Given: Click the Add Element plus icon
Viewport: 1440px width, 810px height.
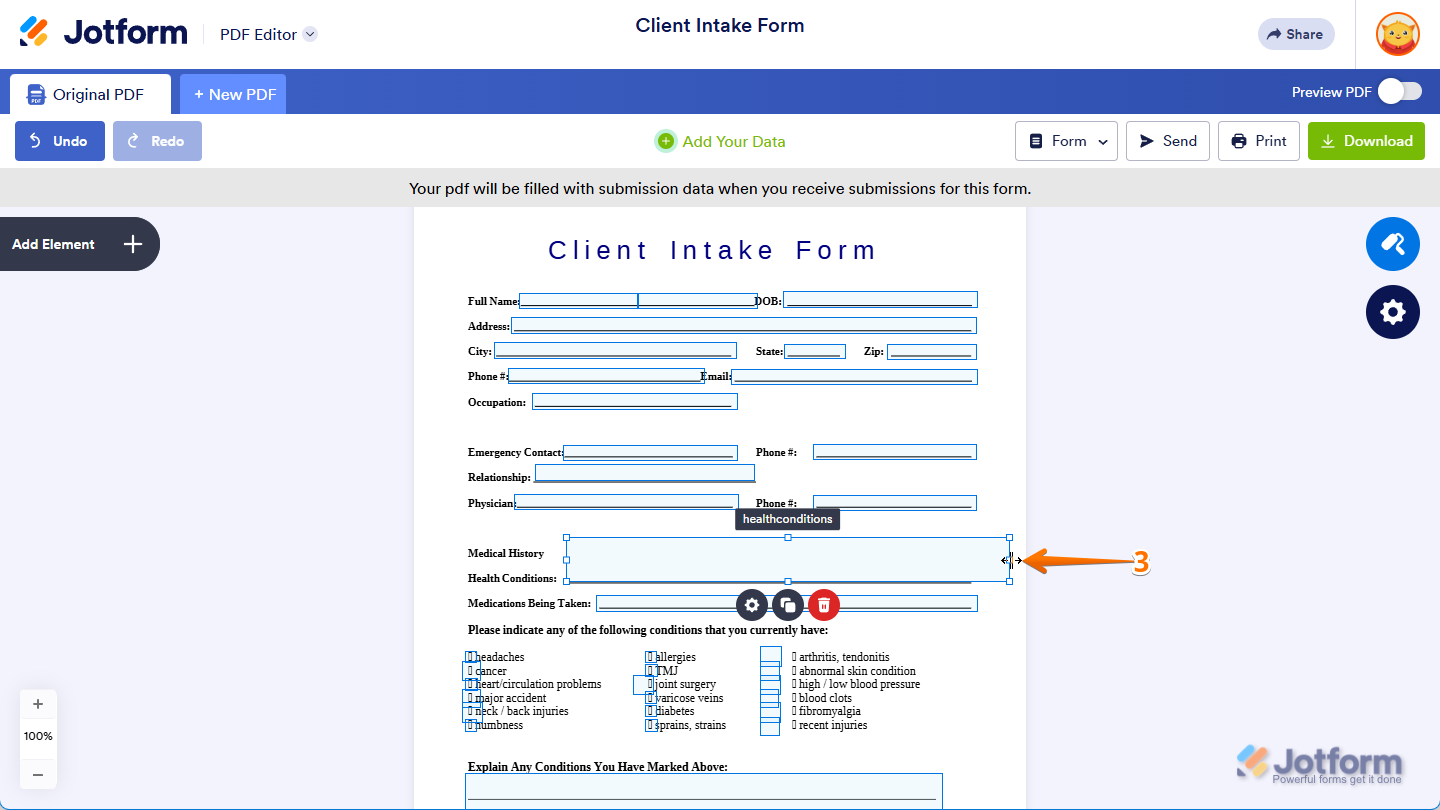Looking at the screenshot, I should (132, 243).
